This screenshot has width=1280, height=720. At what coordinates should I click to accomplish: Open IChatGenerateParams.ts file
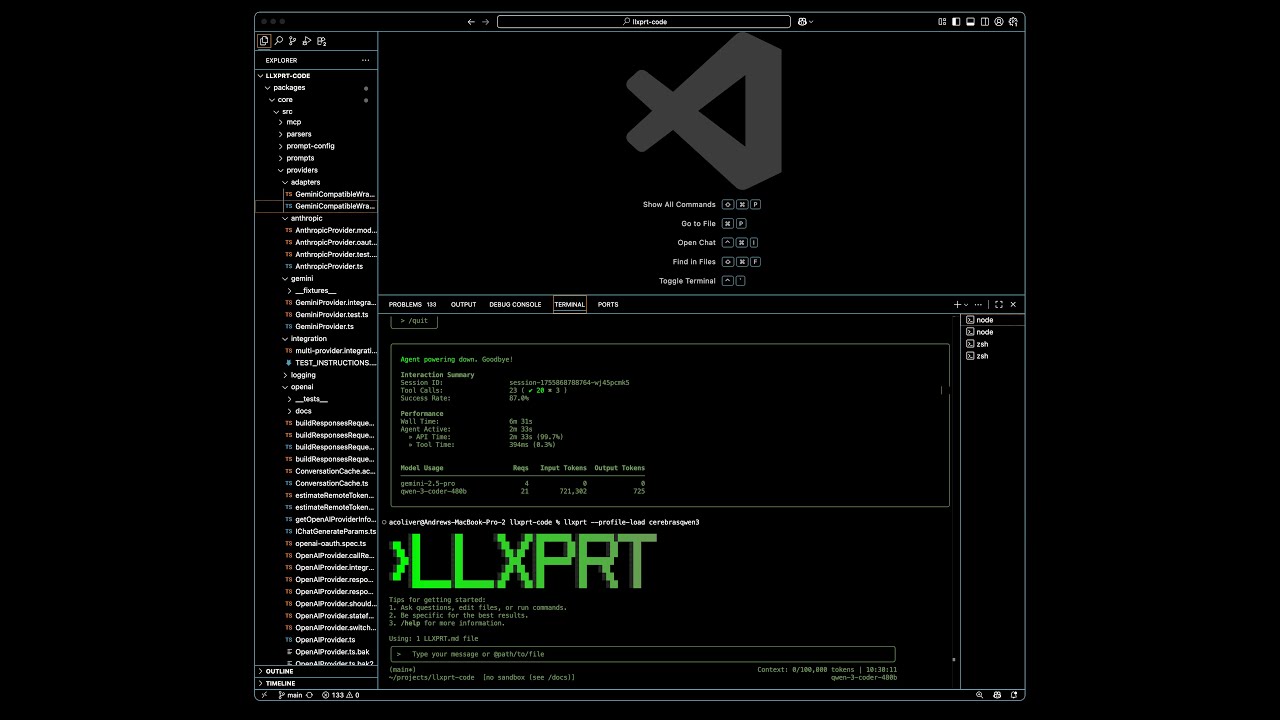[316, 531]
